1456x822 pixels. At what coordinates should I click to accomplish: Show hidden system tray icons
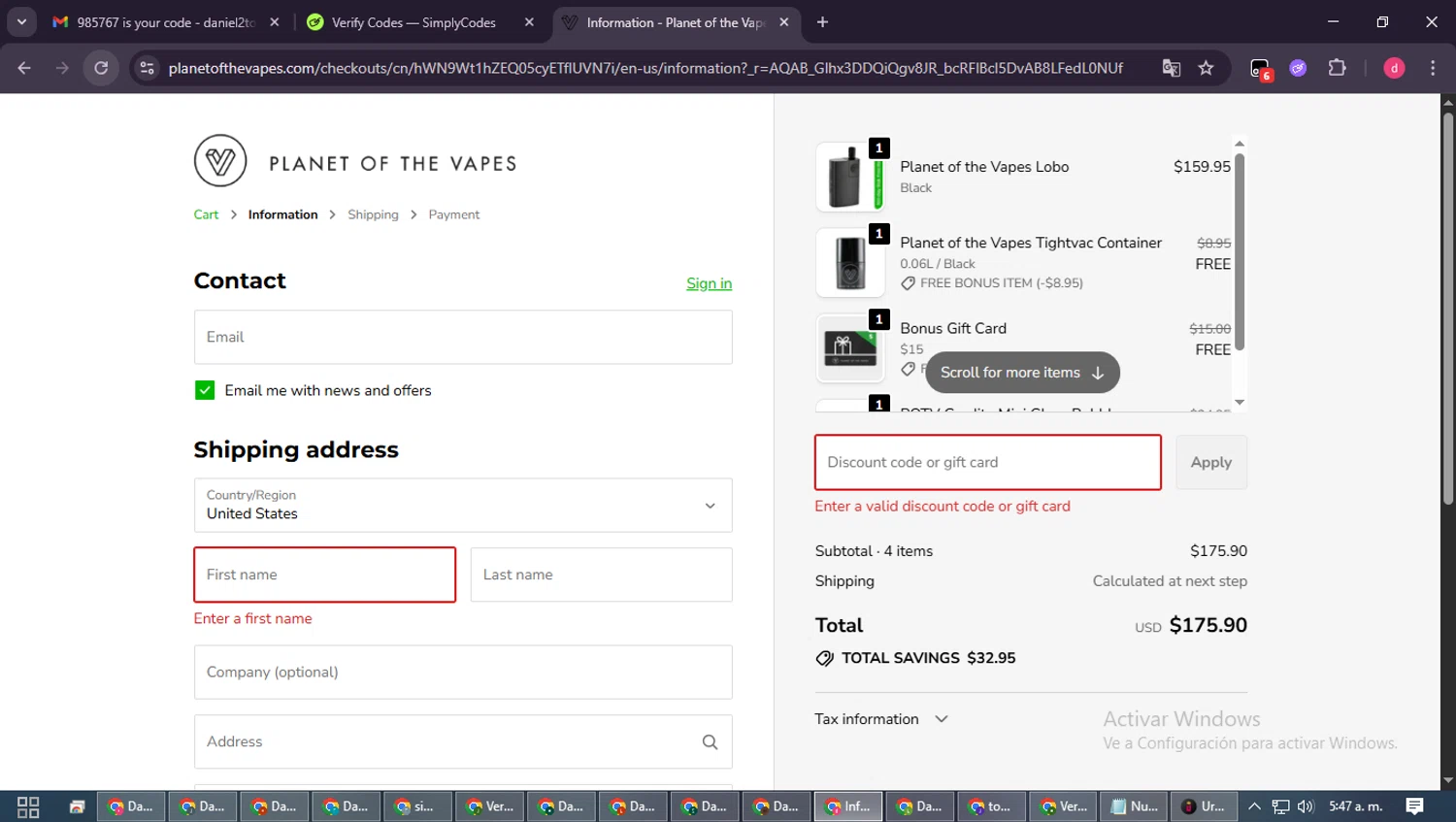tap(1254, 806)
